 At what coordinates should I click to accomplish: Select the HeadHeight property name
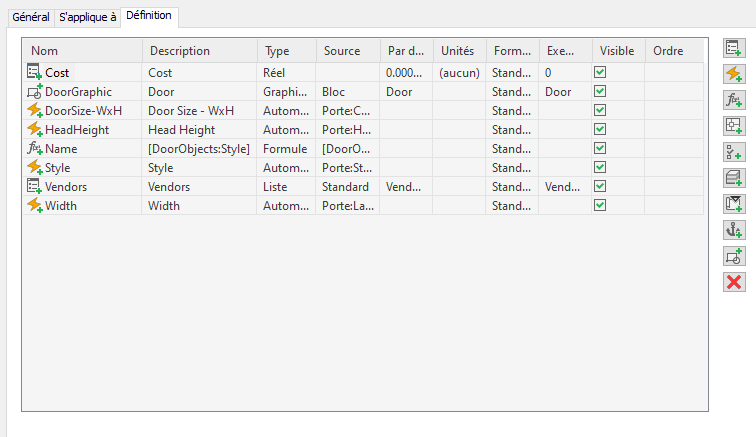(76, 129)
